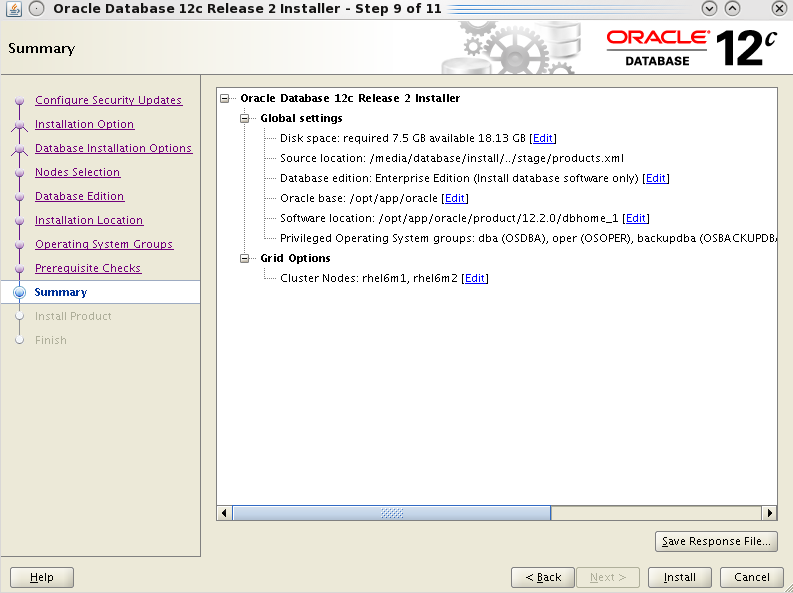Edit the Oracle base path
Image resolution: width=793 pixels, height=593 pixels.
[x=455, y=198]
